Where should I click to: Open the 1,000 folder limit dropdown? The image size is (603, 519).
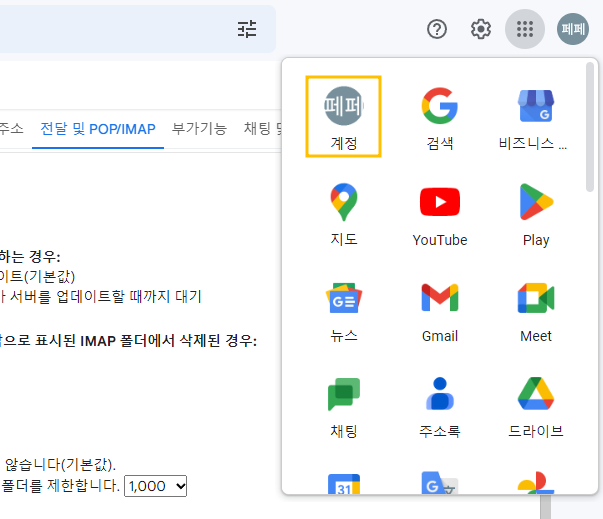[x=155, y=486]
